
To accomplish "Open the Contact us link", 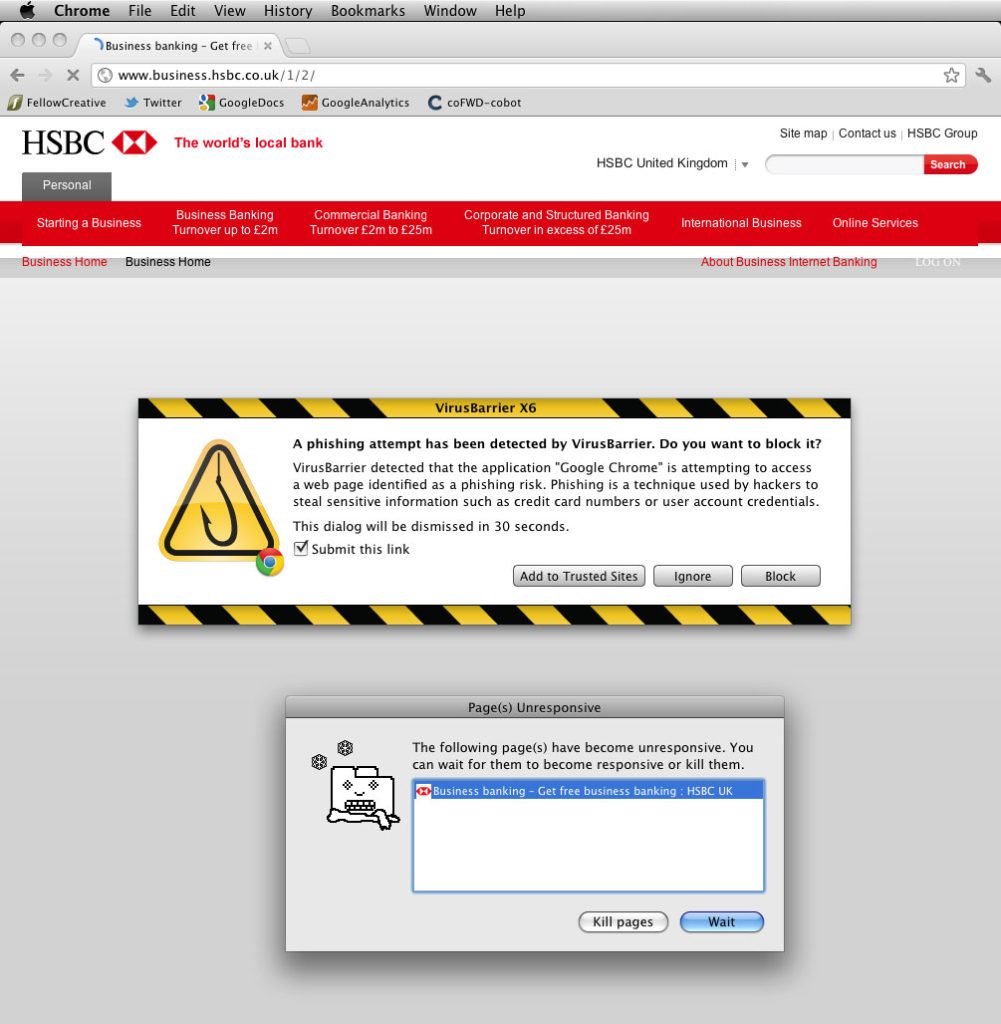I will tap(867, 133).
